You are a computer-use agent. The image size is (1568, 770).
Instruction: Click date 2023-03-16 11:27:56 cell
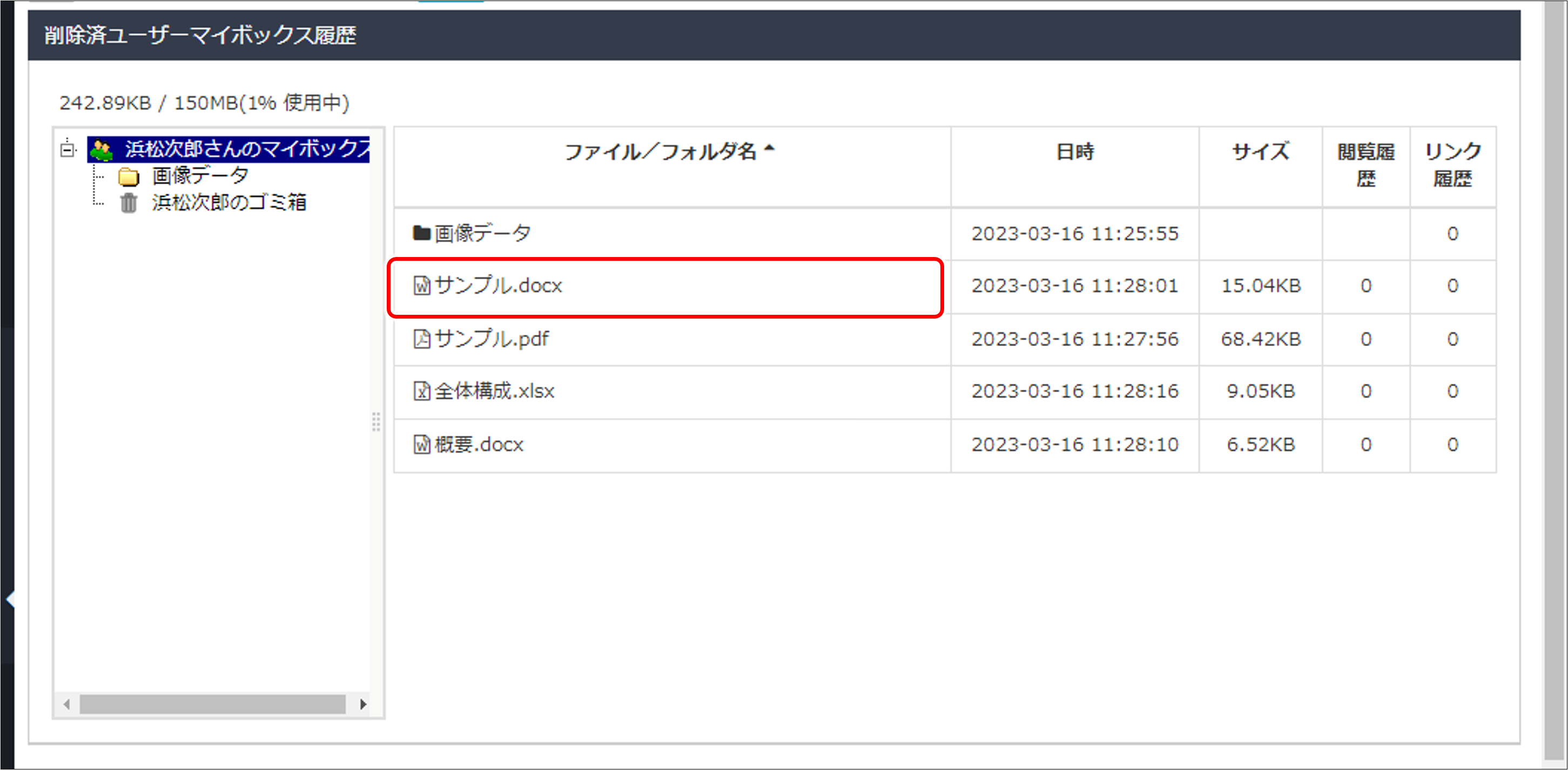[x=1074, y=339]
